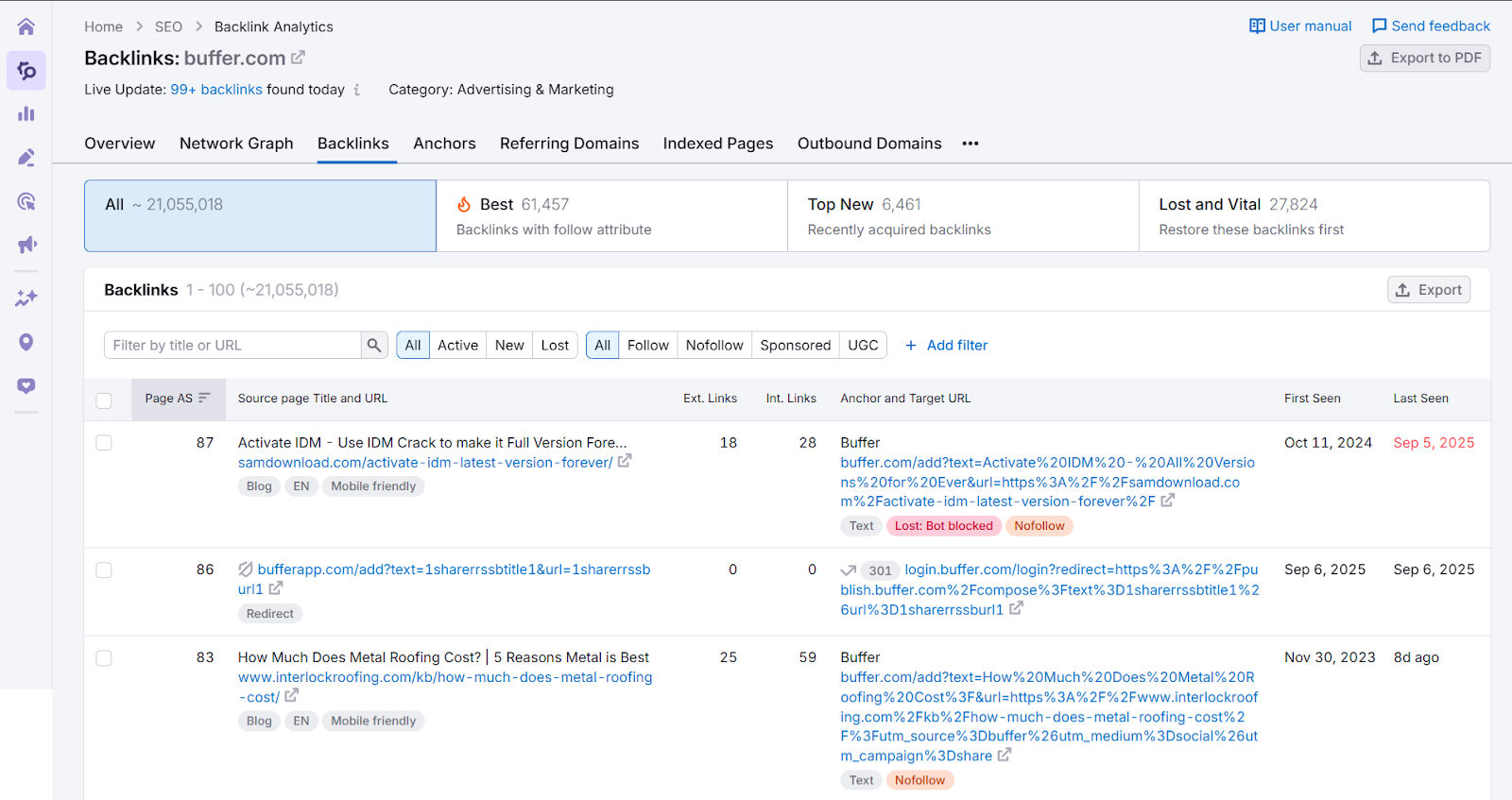1512x800 pixels.
Task: Open the User manual link
Action: tap(1300, 26)
